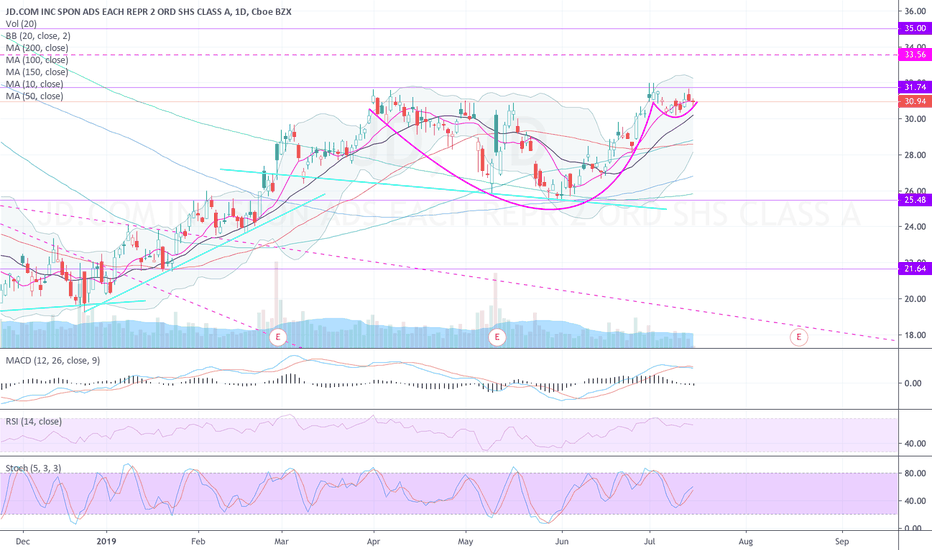
Task: Select the MA (150, close) indicator label
Action: click(x=37, y=72)
